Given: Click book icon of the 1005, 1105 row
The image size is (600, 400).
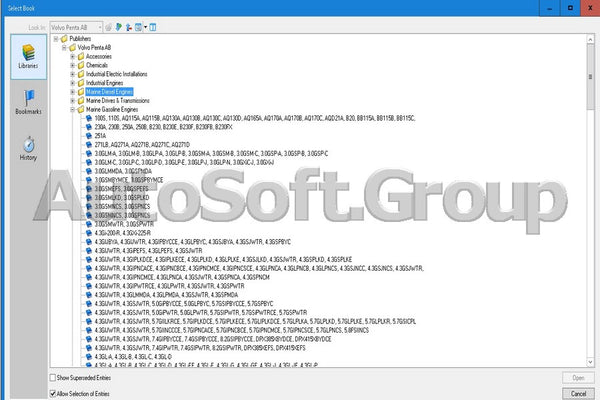Looking at the screenshot, I should point(89,118).
